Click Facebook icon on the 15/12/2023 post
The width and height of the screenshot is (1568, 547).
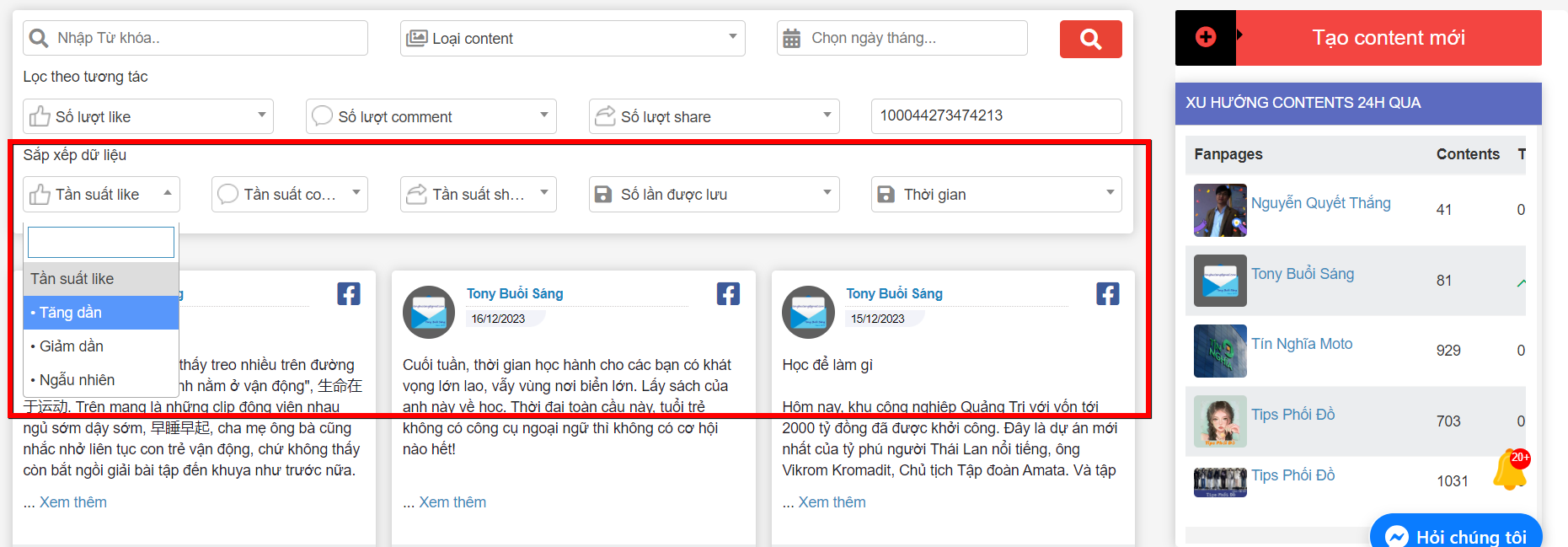click(1108, 293)
